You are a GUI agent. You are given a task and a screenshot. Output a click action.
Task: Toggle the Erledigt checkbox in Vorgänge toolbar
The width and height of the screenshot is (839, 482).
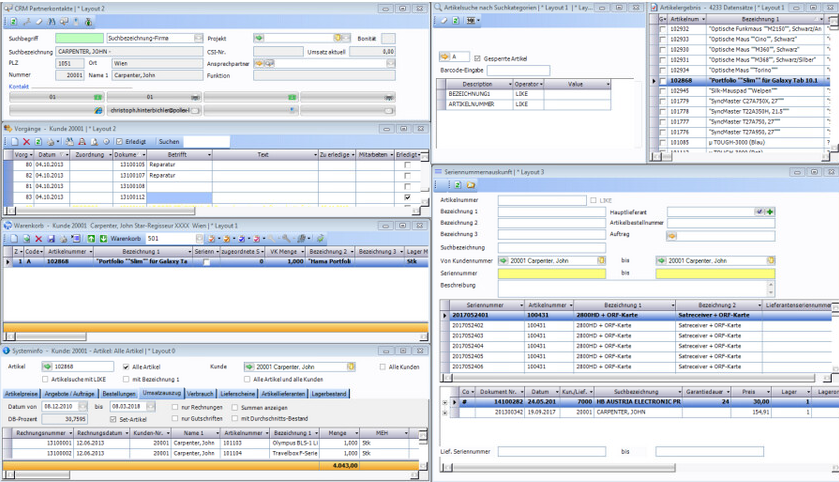pos(120,142)
